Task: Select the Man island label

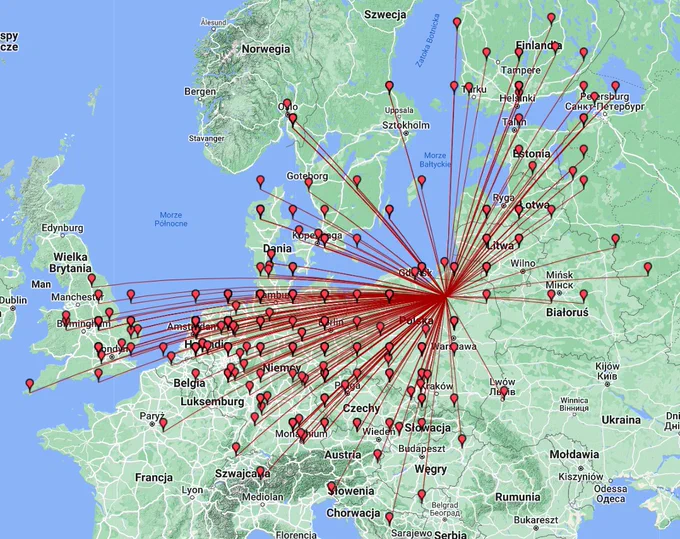Action: tap(41, 284)
